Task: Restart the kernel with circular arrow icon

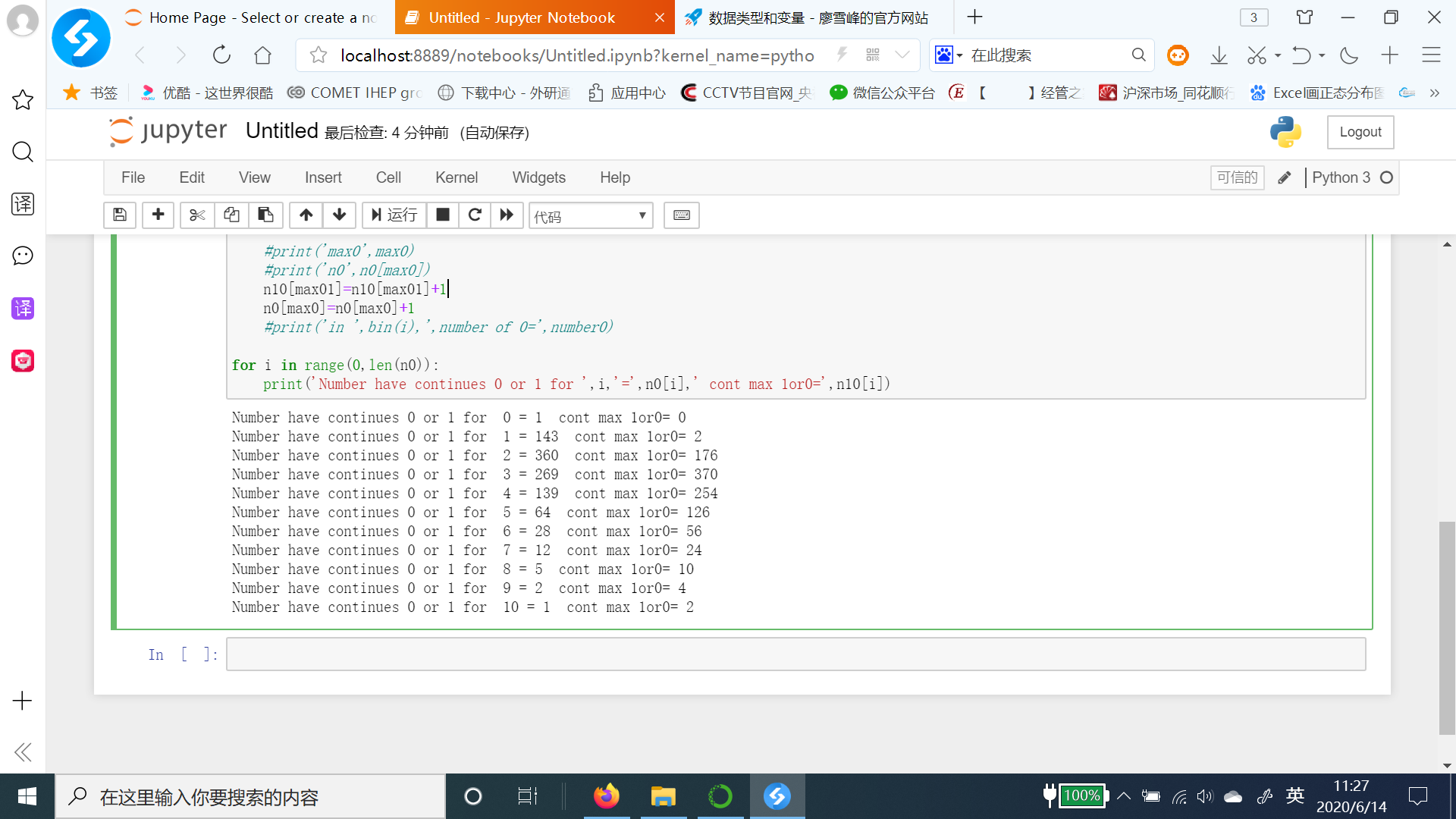Action: coord(475,215)
